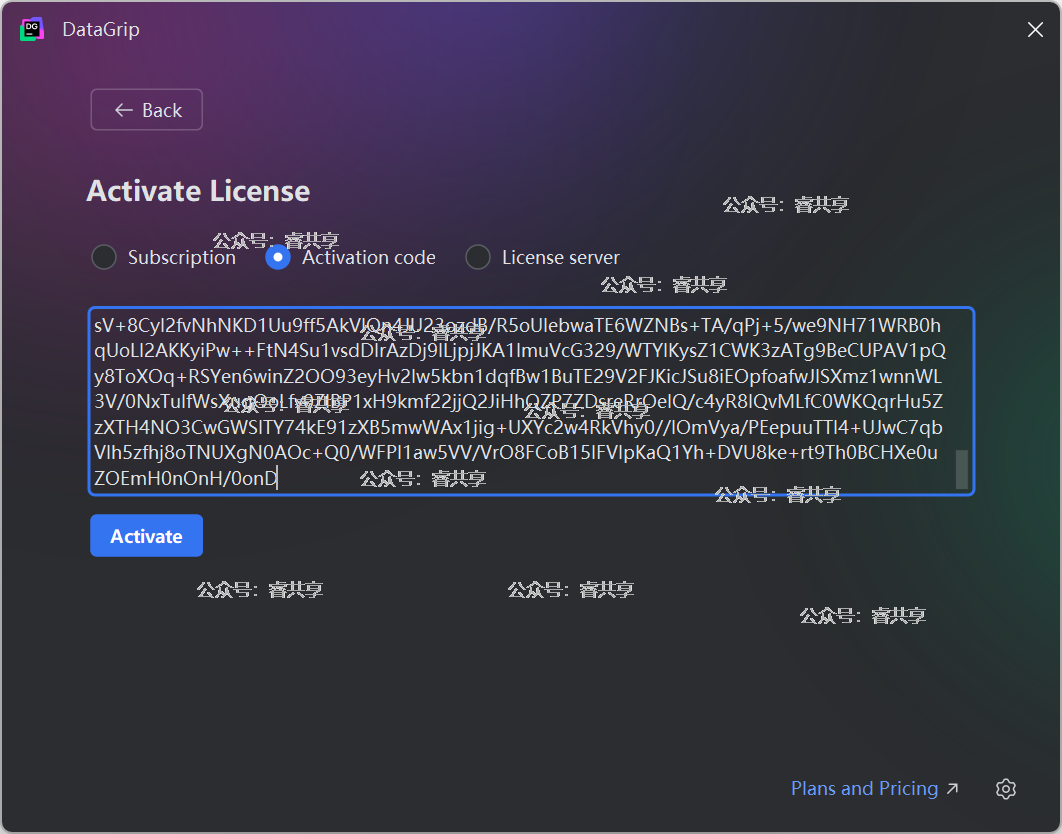Open the Plans and Pricing link
The image size is (1062, 834).
(874, 789)
